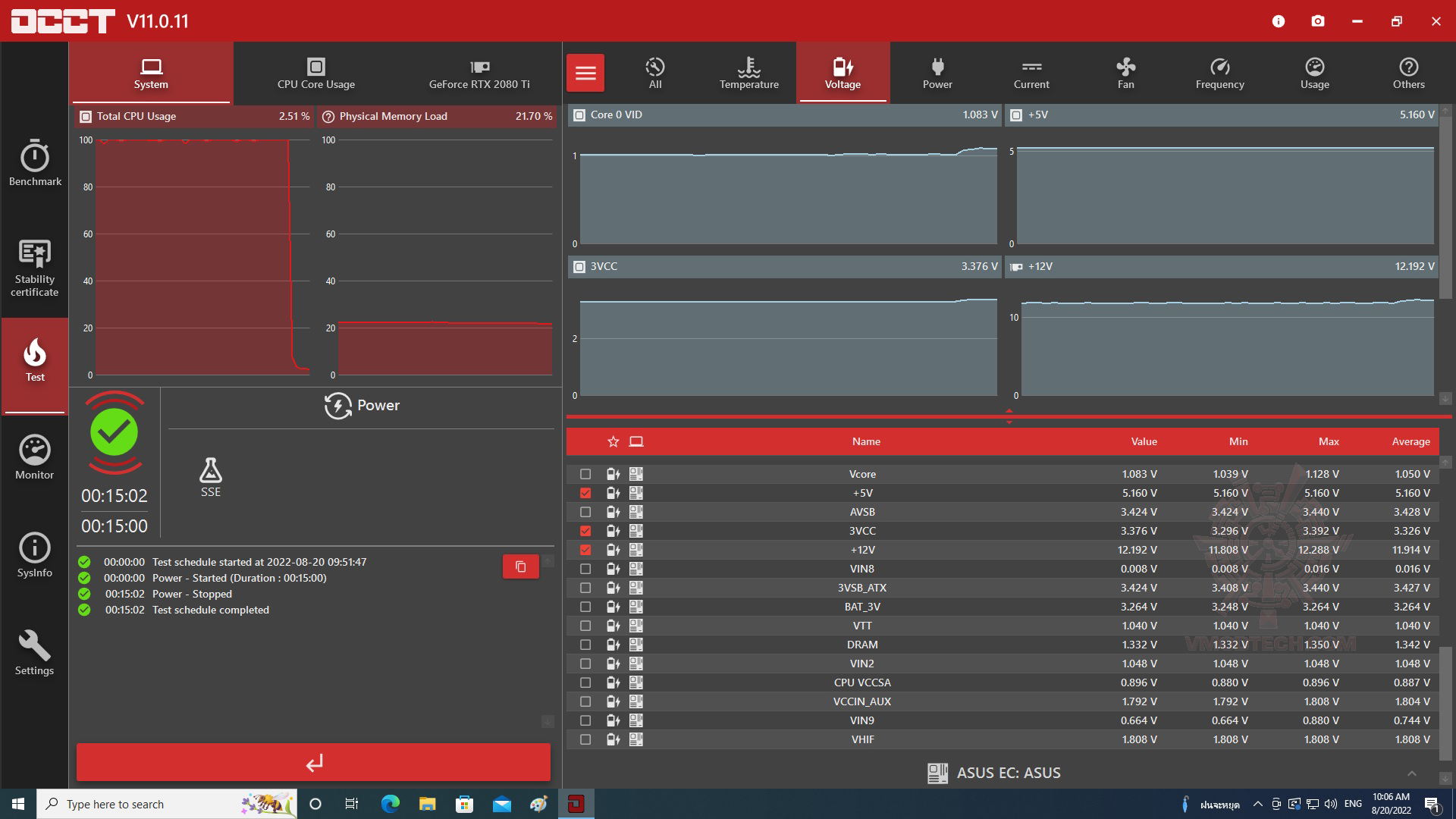Click the copy log button

coord(521,566)
